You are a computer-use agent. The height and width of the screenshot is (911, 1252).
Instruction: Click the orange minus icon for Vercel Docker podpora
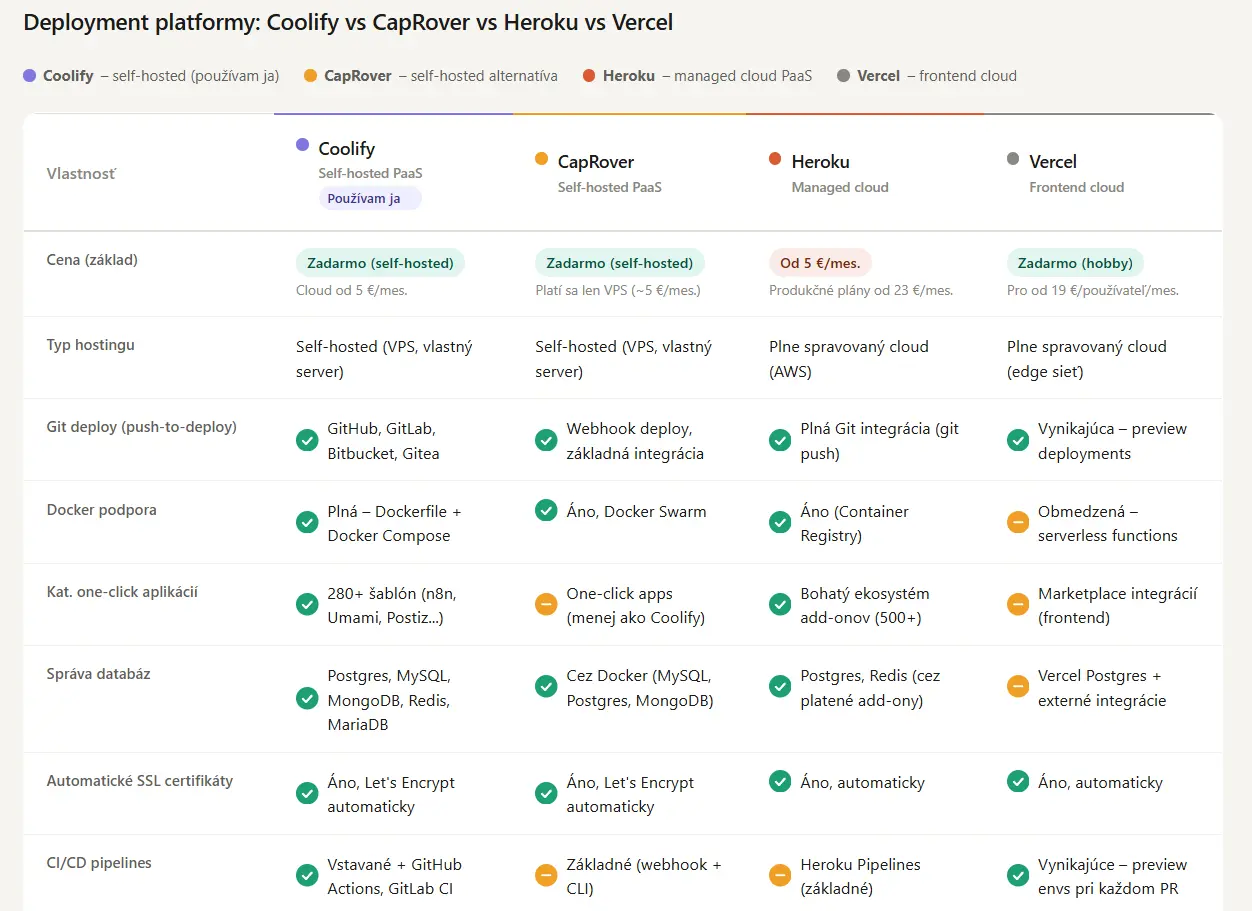click(x=1018, y=522)
